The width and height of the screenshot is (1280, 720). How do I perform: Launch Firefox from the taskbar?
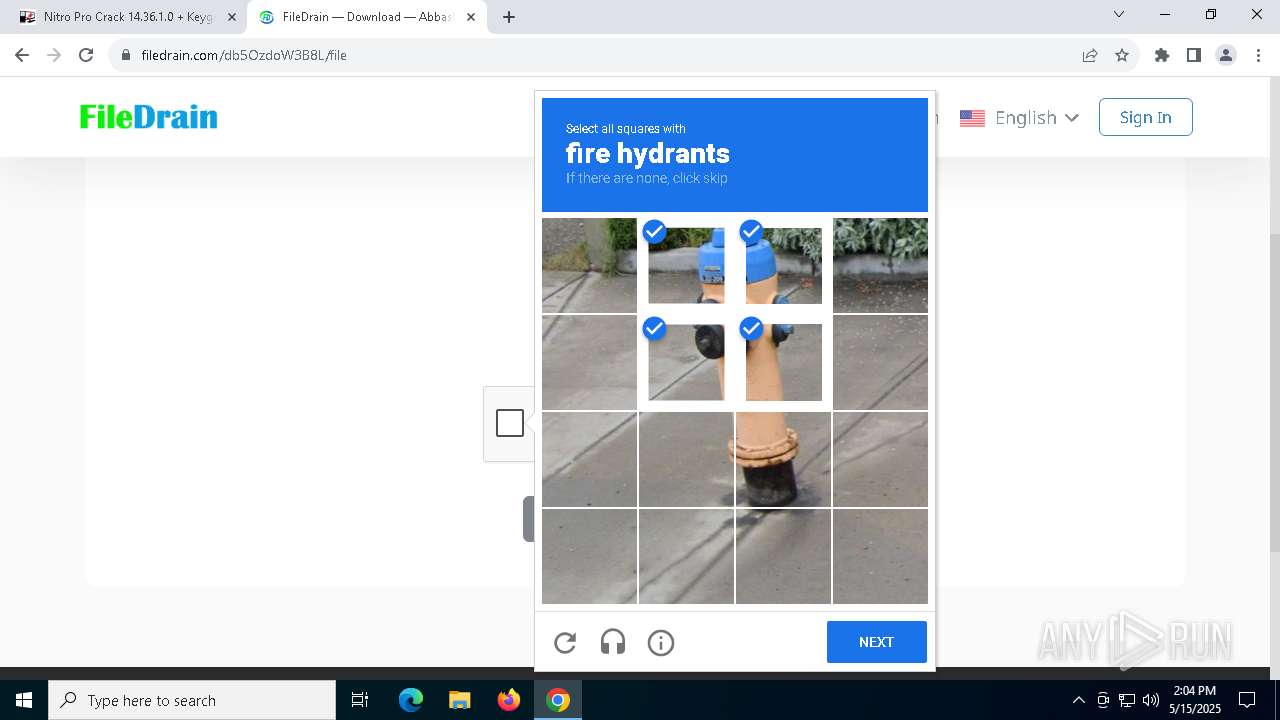(x=509, y=700)
